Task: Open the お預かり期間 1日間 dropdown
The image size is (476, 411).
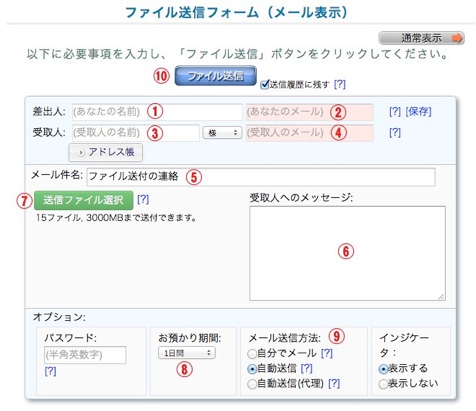Action: 187,353
